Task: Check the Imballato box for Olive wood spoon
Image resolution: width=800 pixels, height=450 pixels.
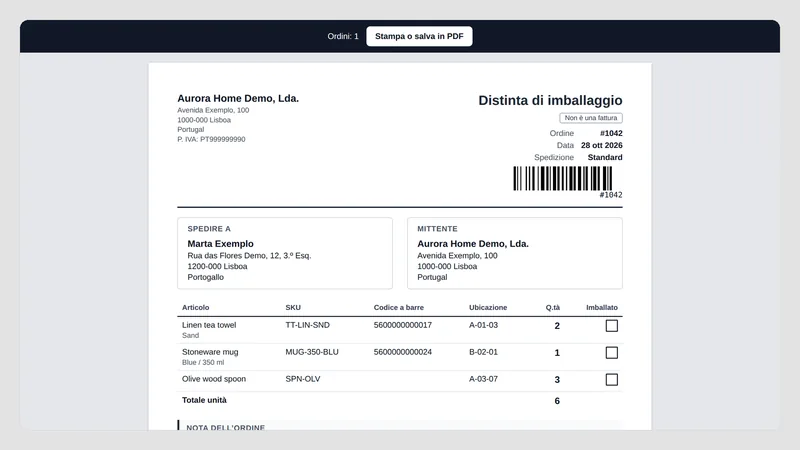Action: pos(611,380)
